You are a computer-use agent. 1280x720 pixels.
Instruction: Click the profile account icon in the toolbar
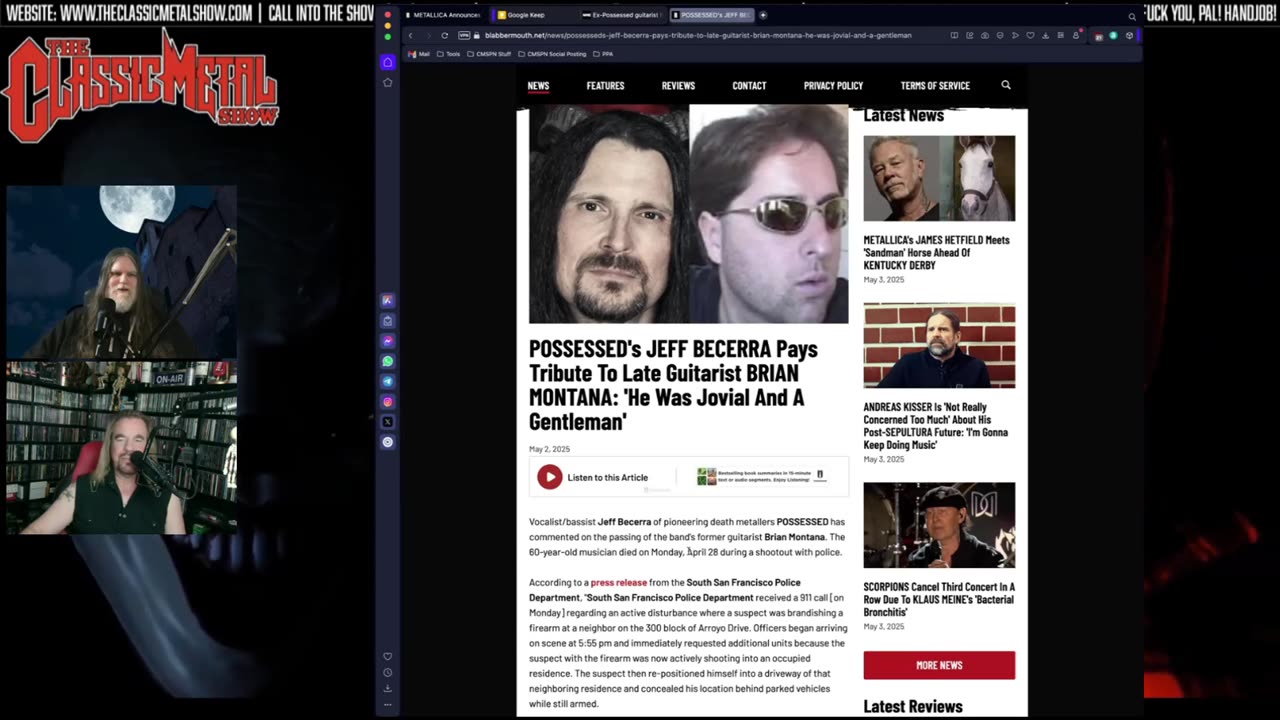click(1076, 35)
